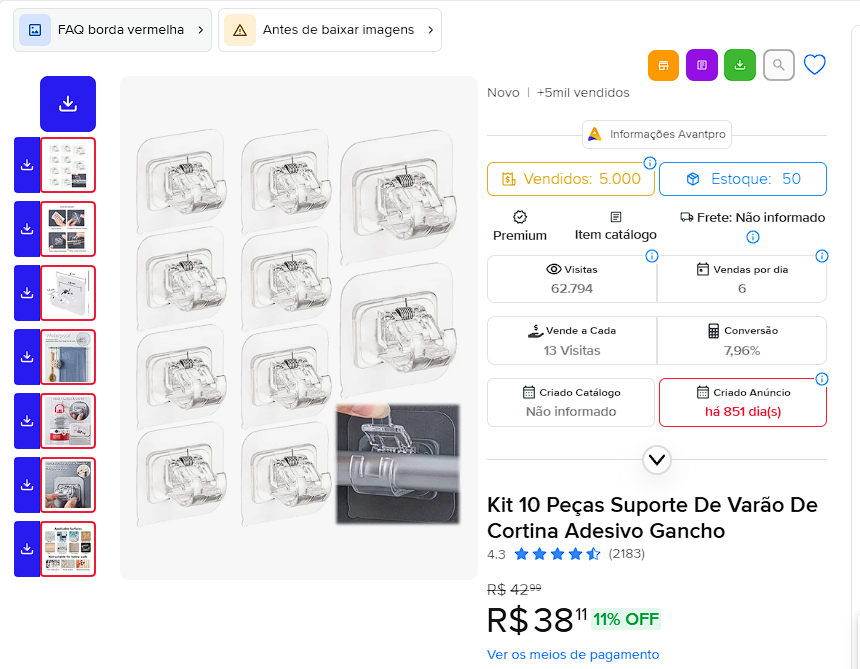The width and height of the screenshot is (860, 669).
Task: Click the large blue download-all images button
Action: coord(68,104)
